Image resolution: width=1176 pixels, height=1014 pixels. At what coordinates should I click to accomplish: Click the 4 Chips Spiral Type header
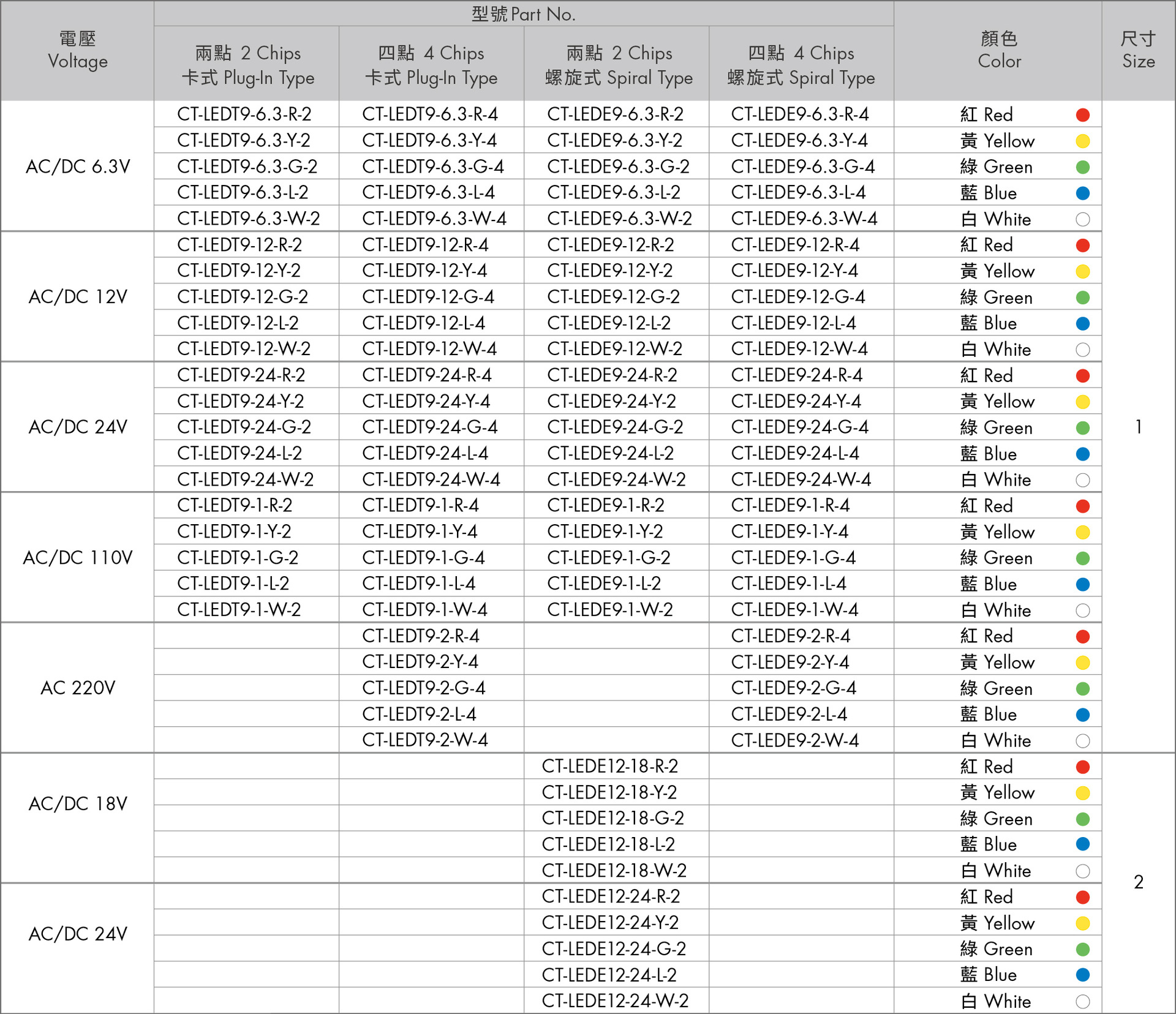click(801, 64)
